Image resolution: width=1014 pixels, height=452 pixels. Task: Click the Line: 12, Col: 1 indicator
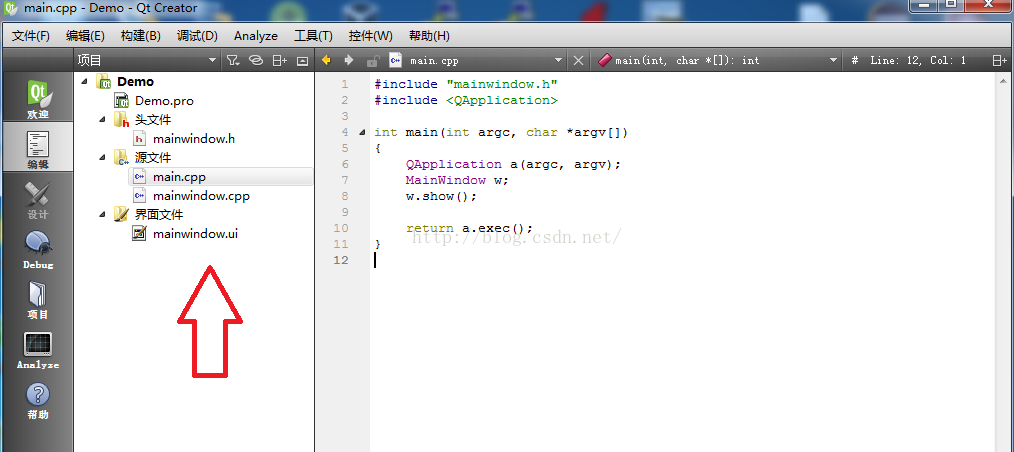coord(918,60)
